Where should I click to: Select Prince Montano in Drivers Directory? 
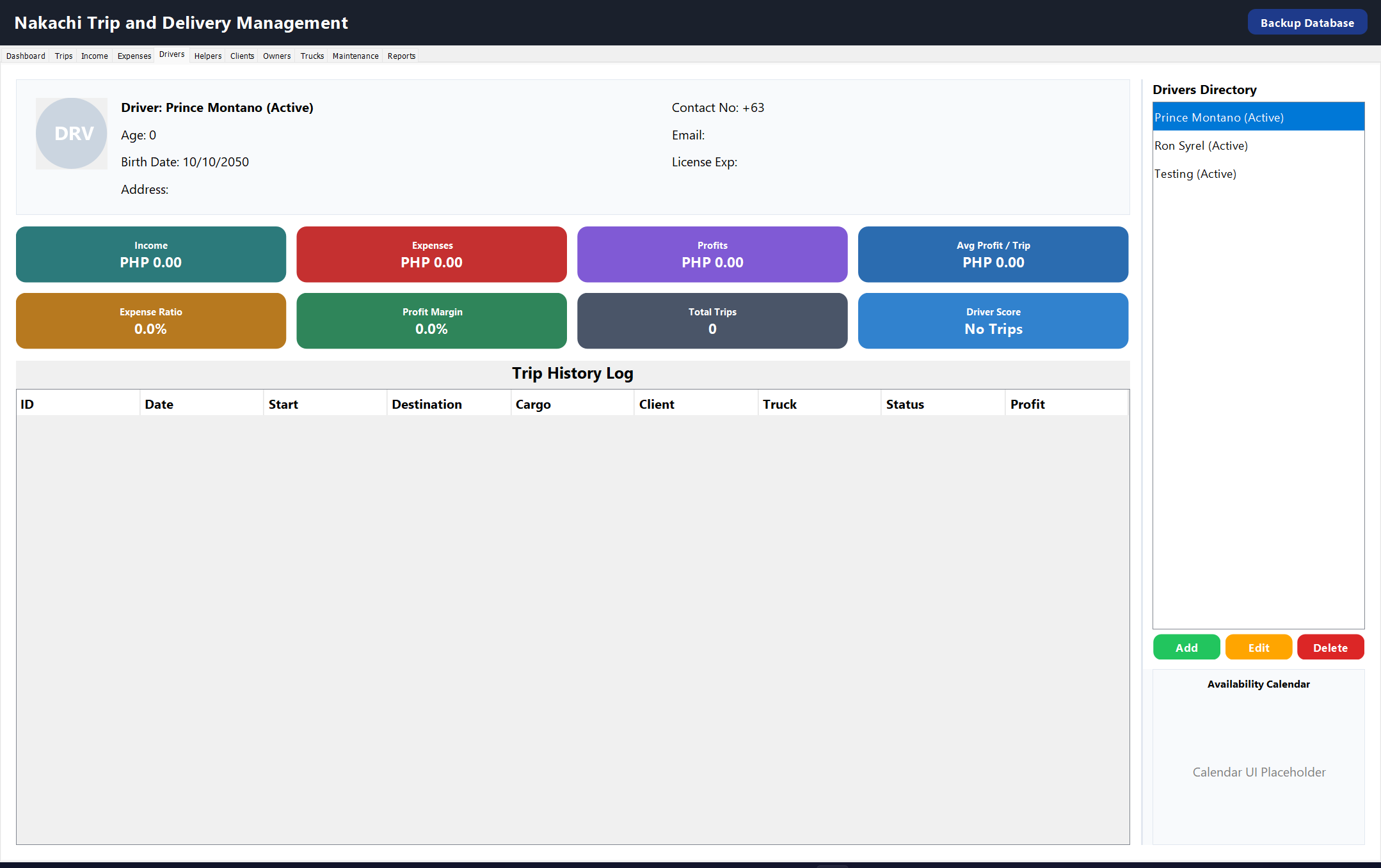click(1258, 117)
